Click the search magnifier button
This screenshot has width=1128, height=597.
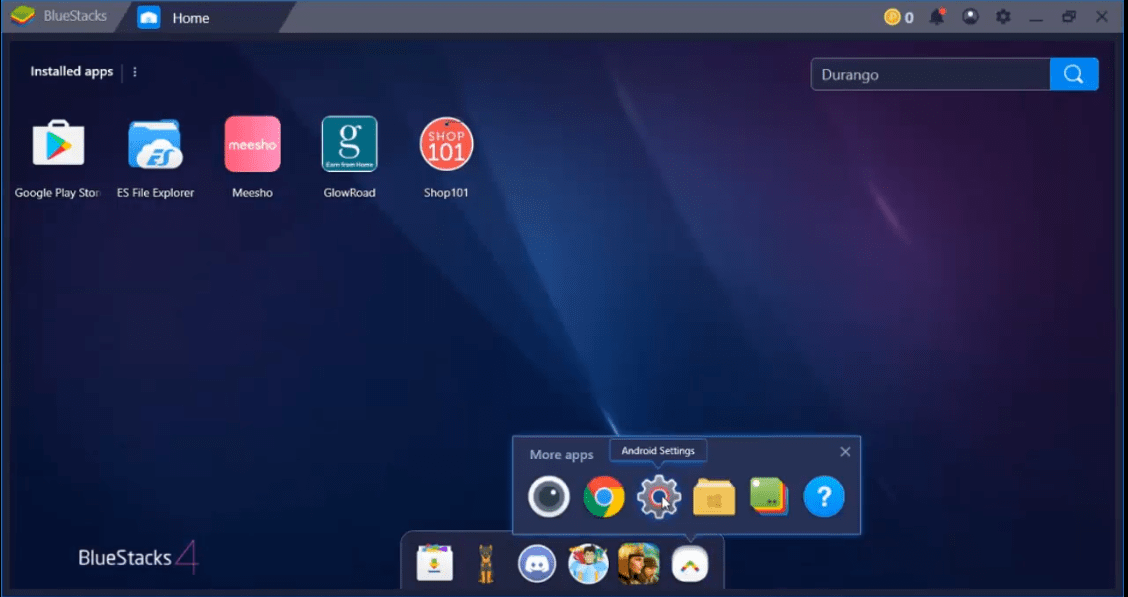(x=1074, y=74)
